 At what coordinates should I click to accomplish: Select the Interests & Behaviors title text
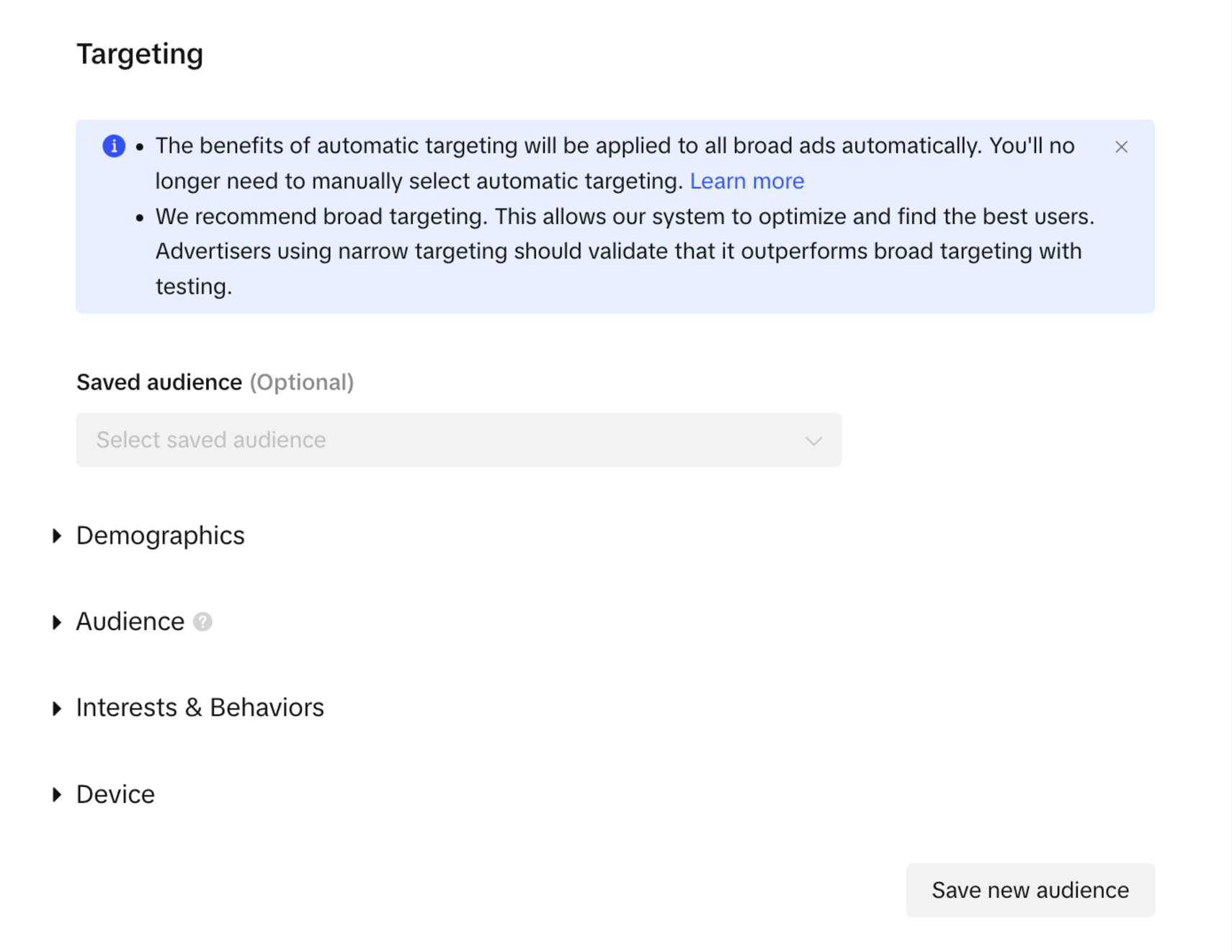coord(200,708)
